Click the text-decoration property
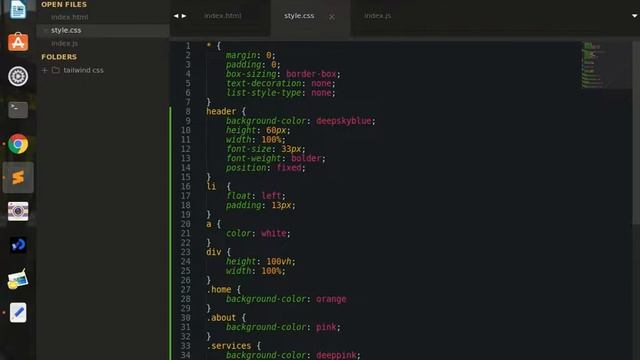640x360 pixels. coord(264,83)
